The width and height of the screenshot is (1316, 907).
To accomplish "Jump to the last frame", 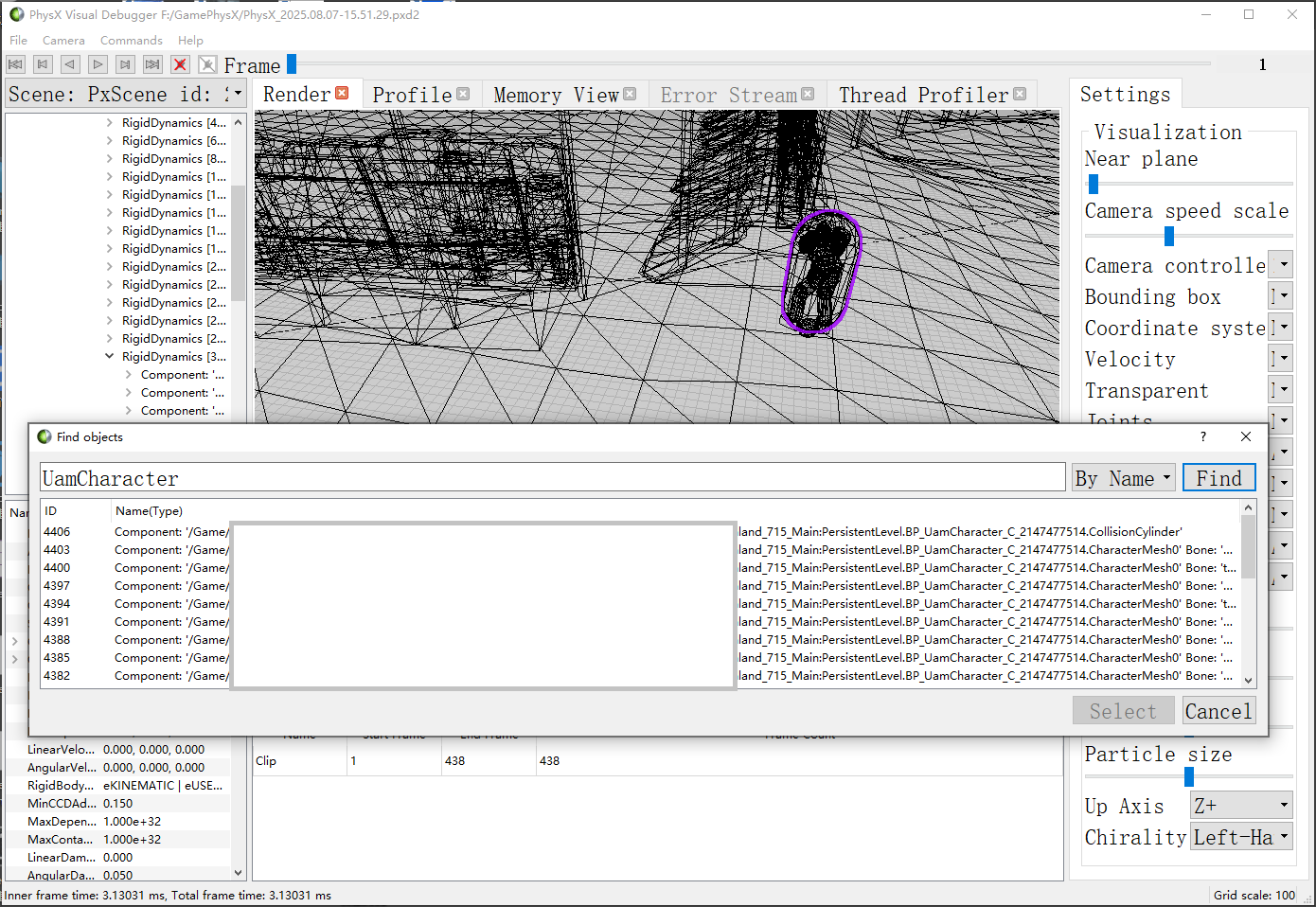I will click(152, 64).
